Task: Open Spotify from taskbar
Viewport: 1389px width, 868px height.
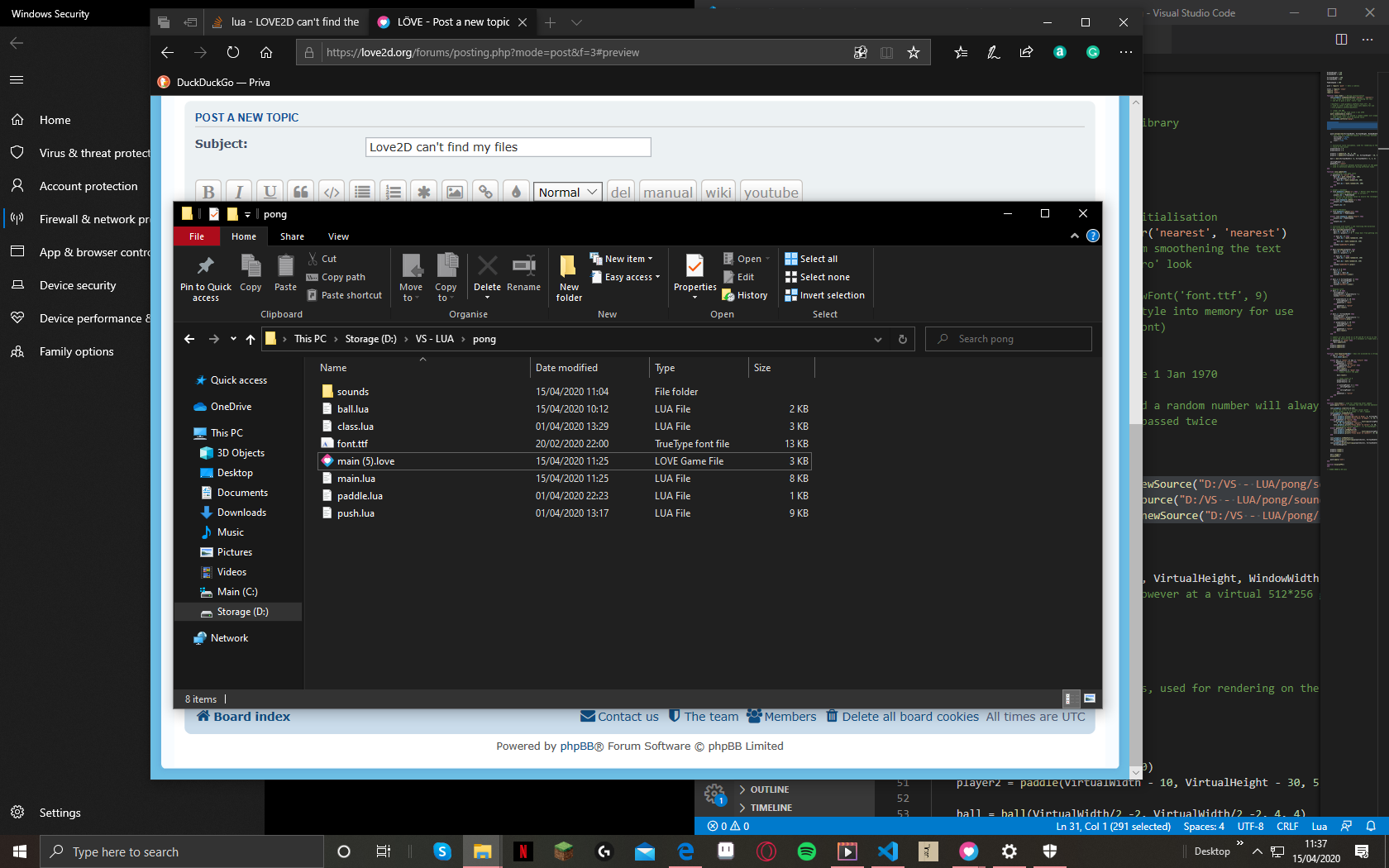Action: click(x=807, y=851)
